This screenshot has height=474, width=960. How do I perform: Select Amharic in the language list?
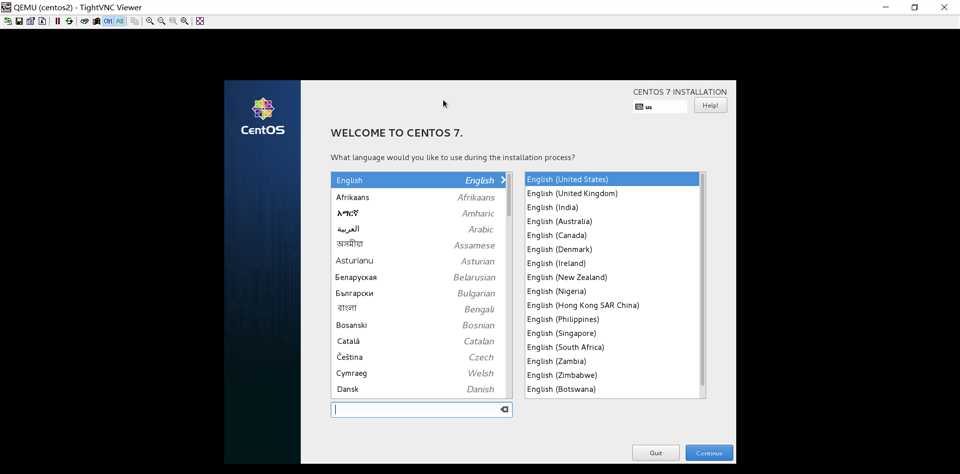419,213
